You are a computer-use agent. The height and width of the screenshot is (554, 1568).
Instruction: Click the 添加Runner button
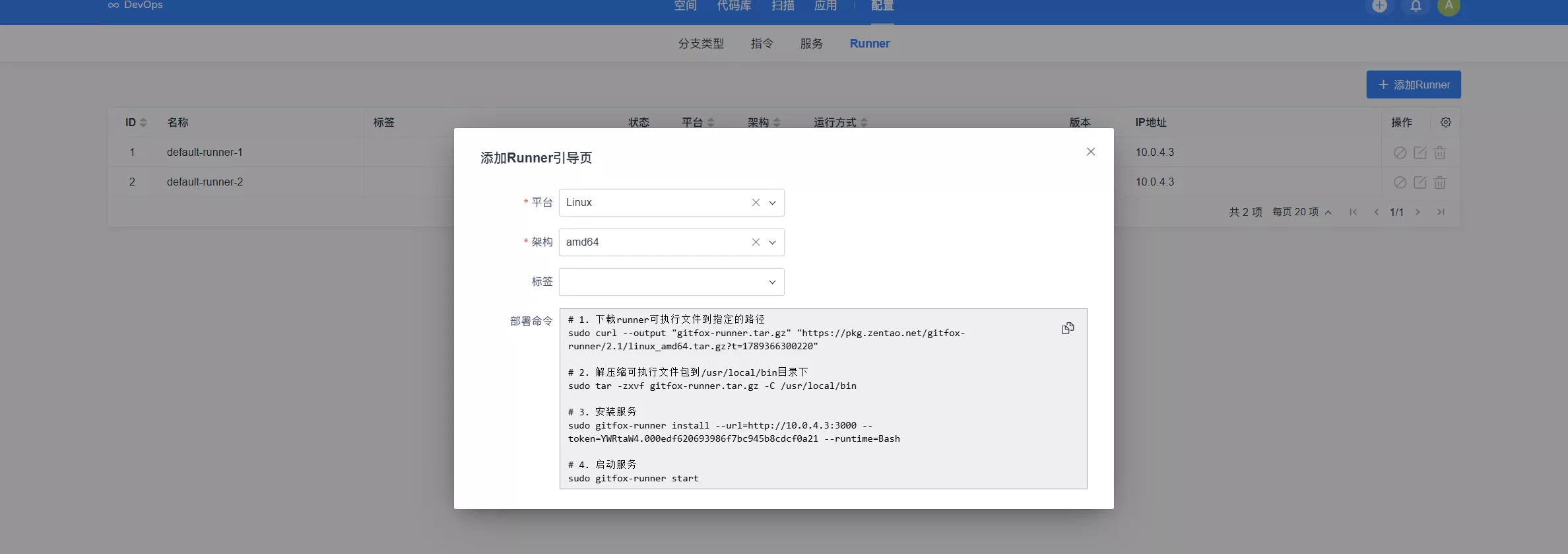(x=1414, y=85)
